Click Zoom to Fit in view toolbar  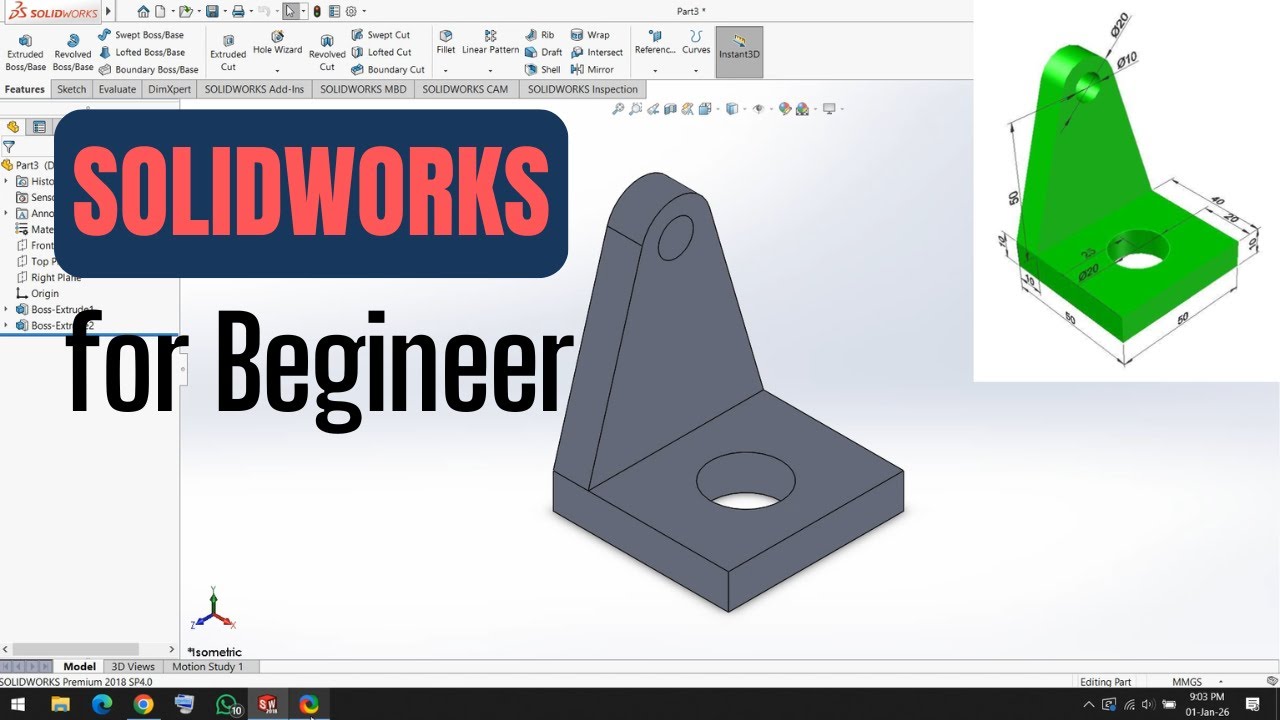(x=619, y=109)
